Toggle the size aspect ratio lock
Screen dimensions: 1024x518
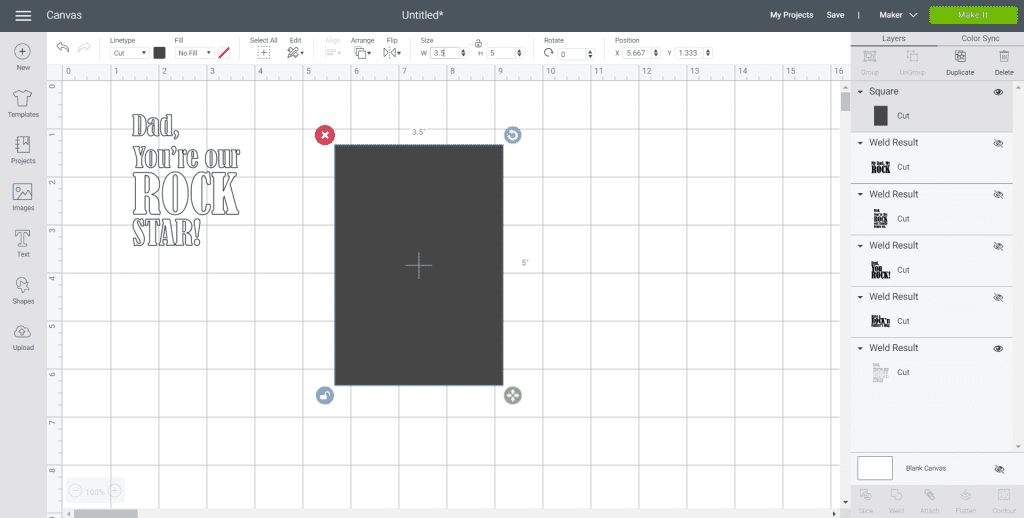(x=478, y=43)
